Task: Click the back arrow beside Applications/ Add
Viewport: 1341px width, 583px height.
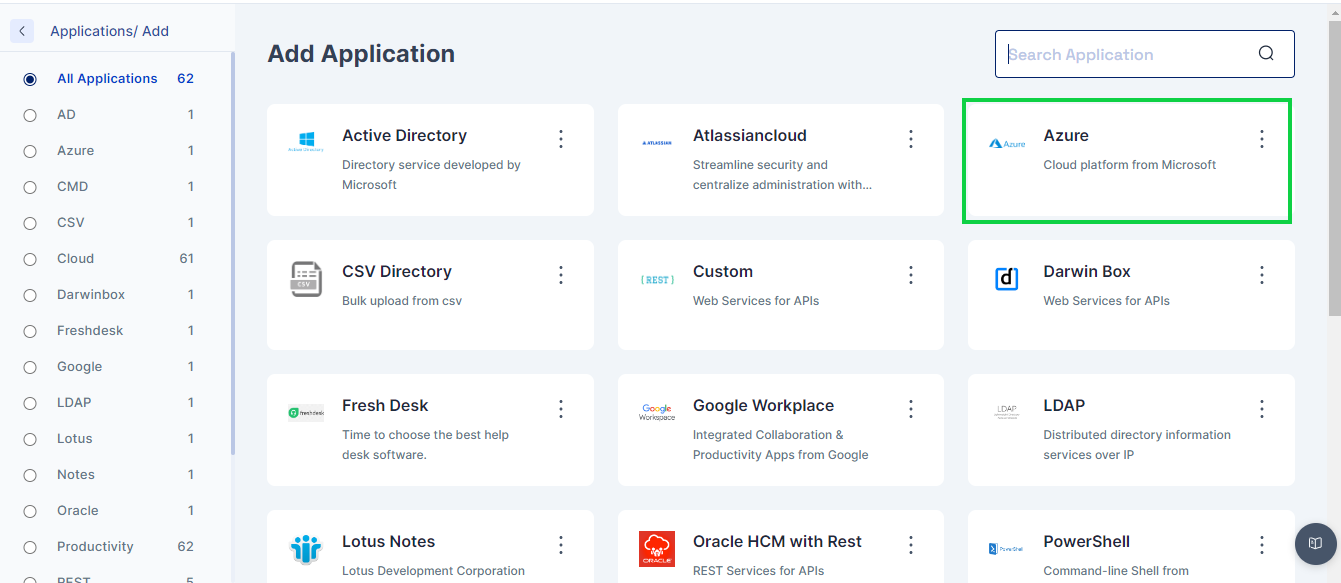Action: coord(22,31)
